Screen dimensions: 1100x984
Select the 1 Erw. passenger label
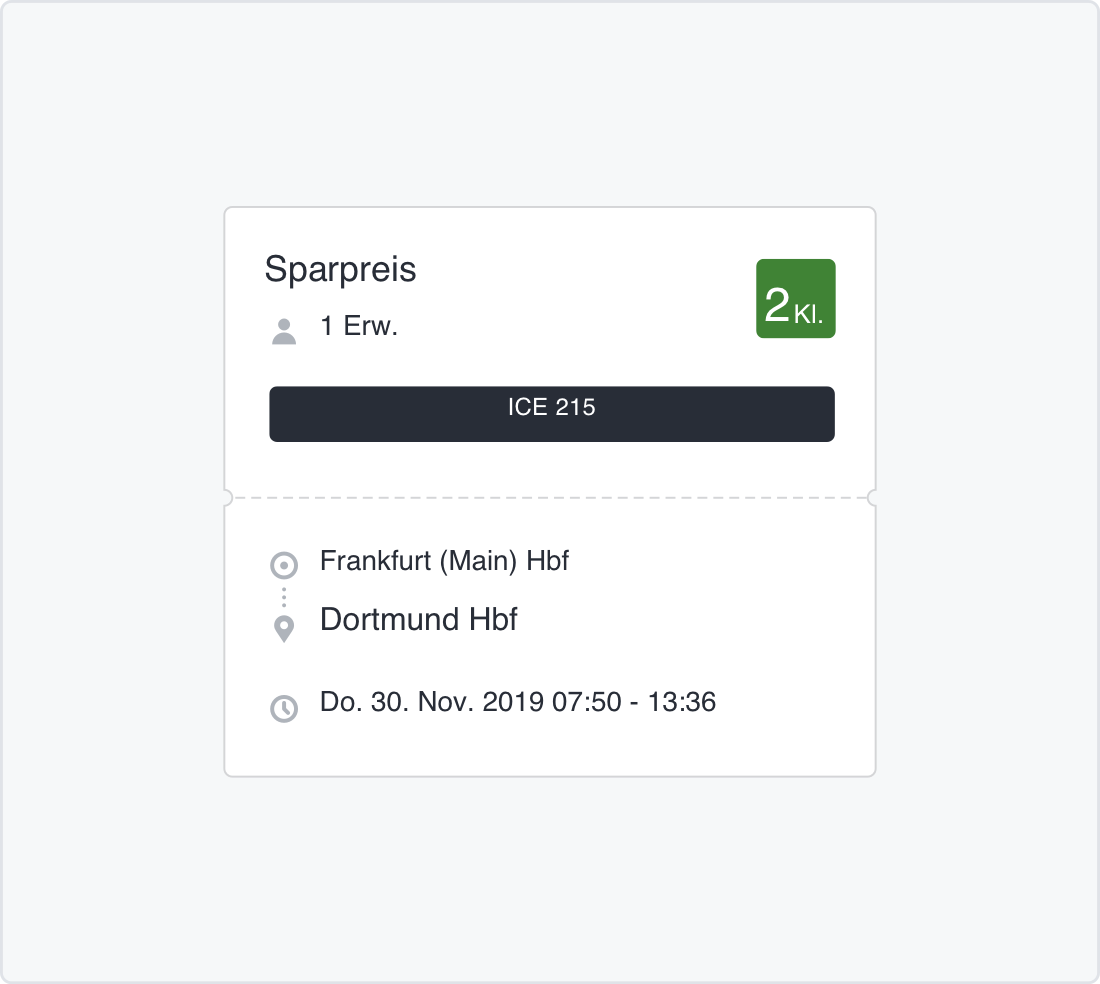coord(359,326)
